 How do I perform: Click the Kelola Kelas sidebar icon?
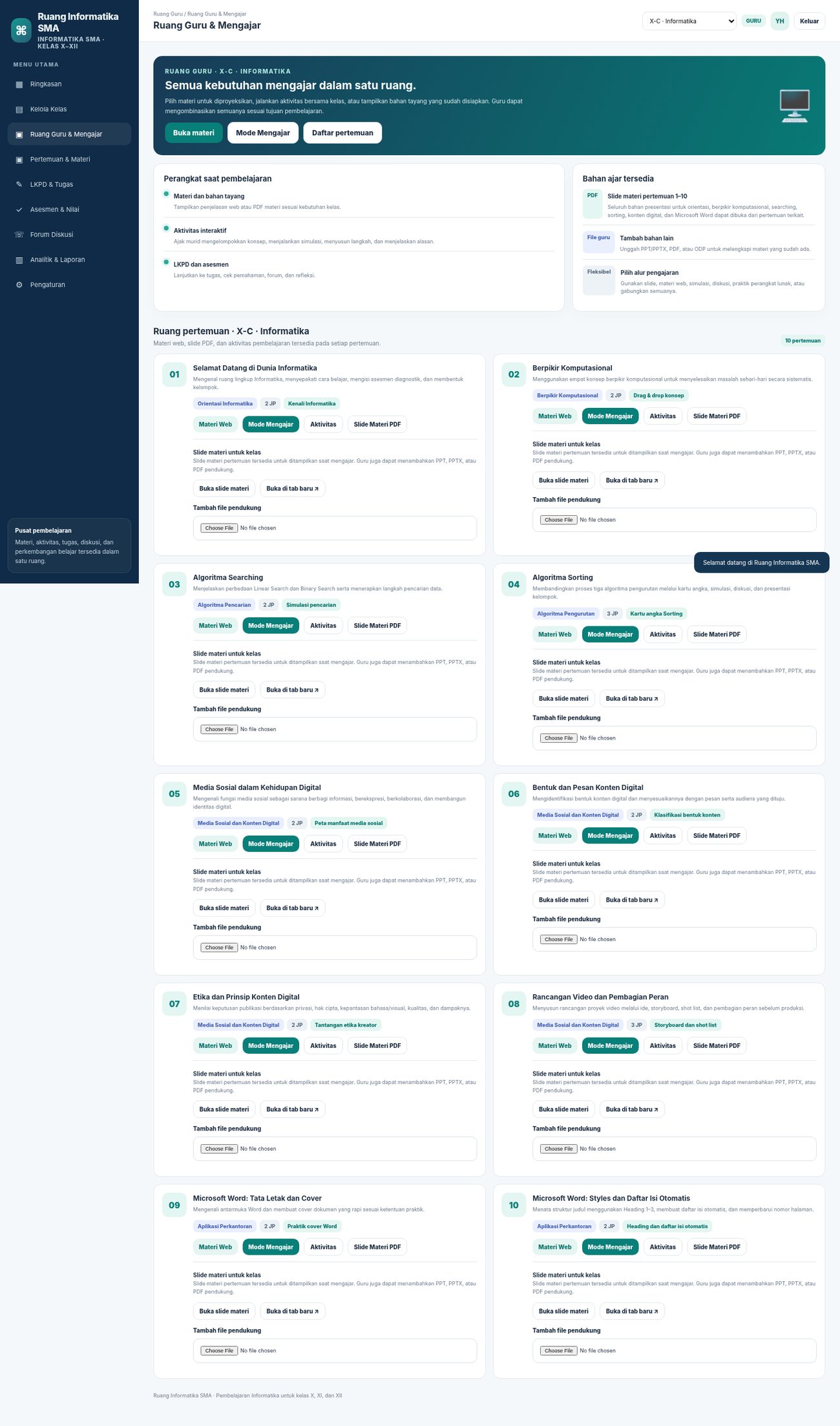click(19, 110)
